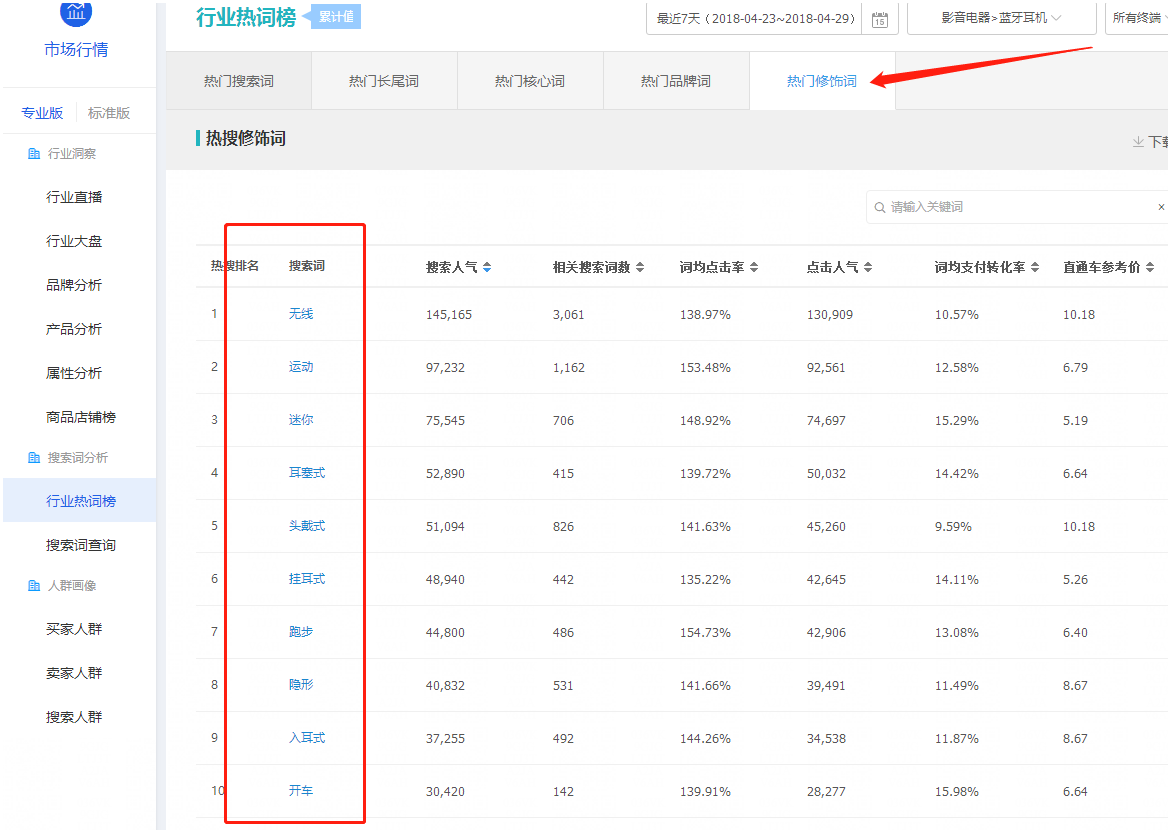Switch to 热门搜索词 tab
Image resolution: width=1168 pixels, height=830 pixels.
click(238, 81)
